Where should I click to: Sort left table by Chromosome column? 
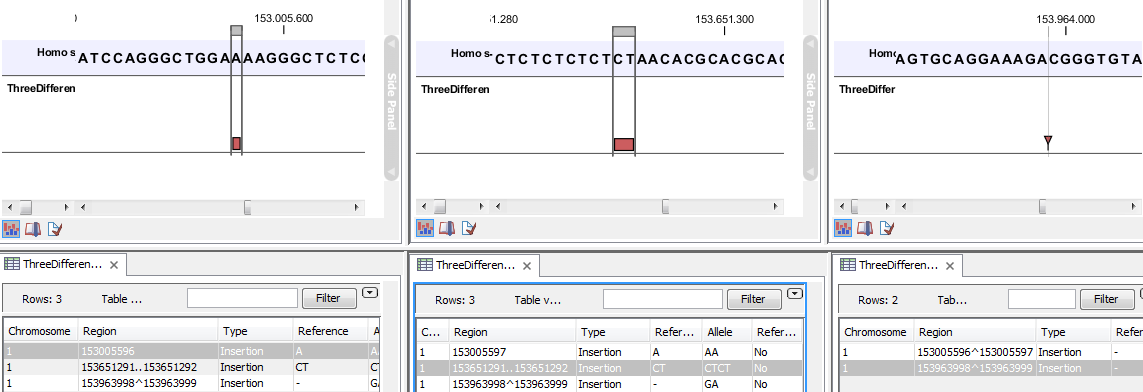point(40,331)
